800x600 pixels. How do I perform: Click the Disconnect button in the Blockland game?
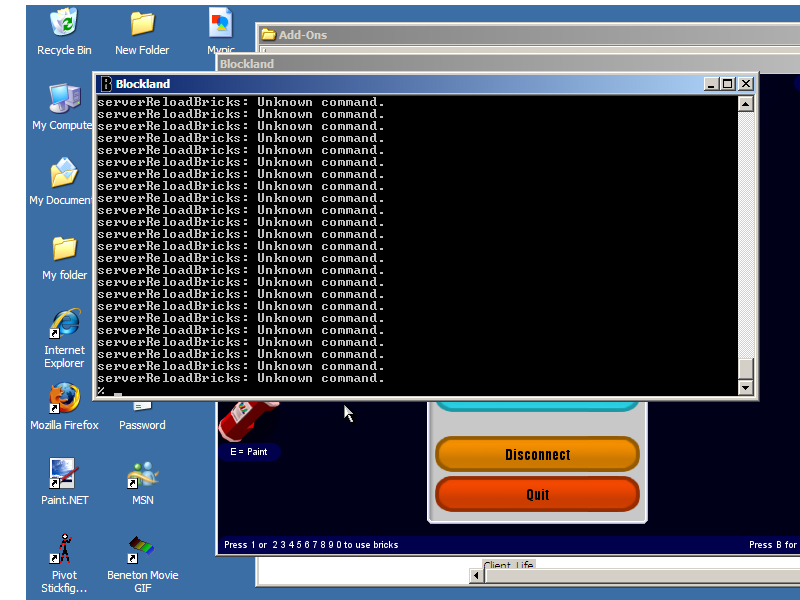tap(537, 454)
